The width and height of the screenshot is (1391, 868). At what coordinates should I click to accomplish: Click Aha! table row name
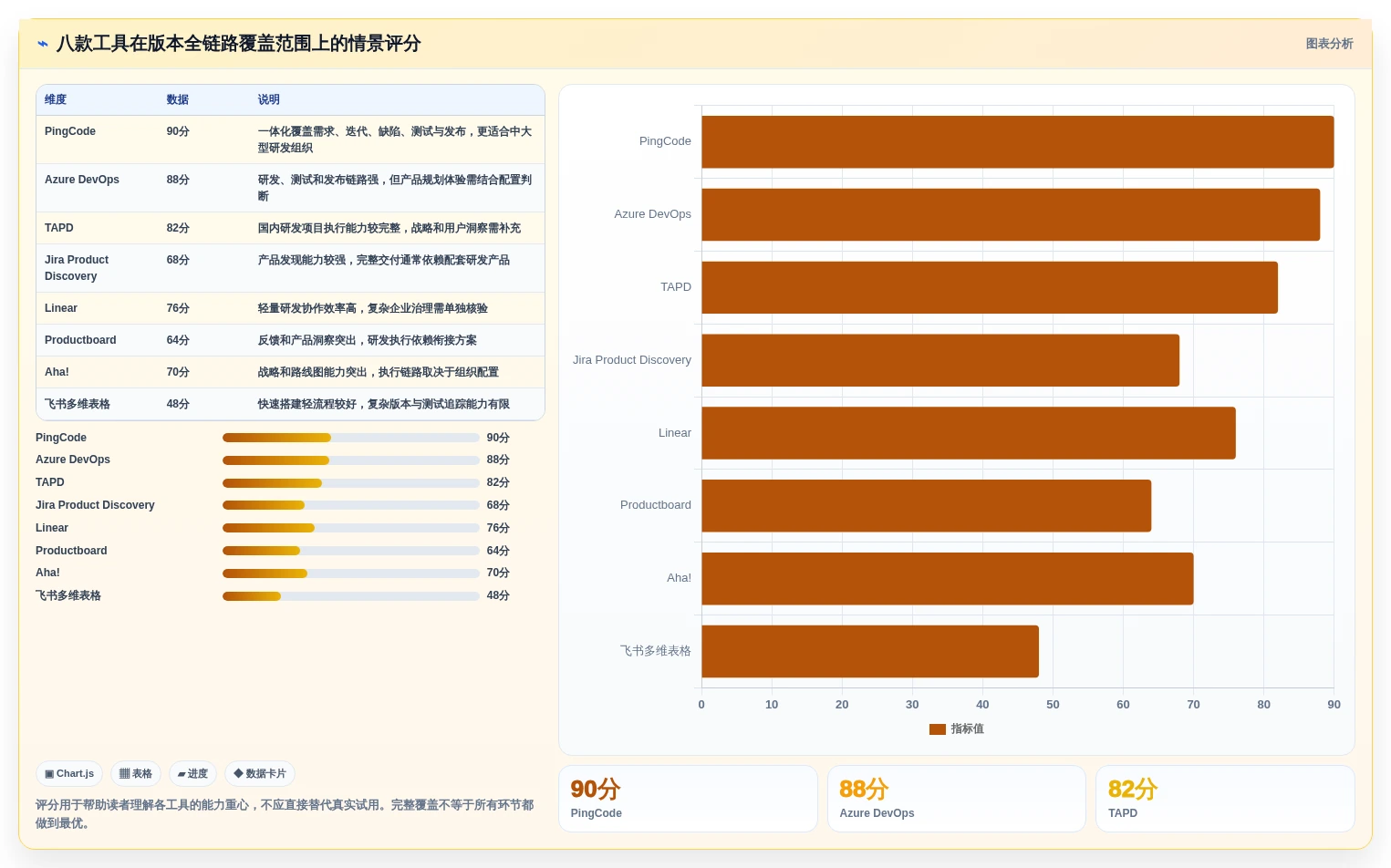57,372
